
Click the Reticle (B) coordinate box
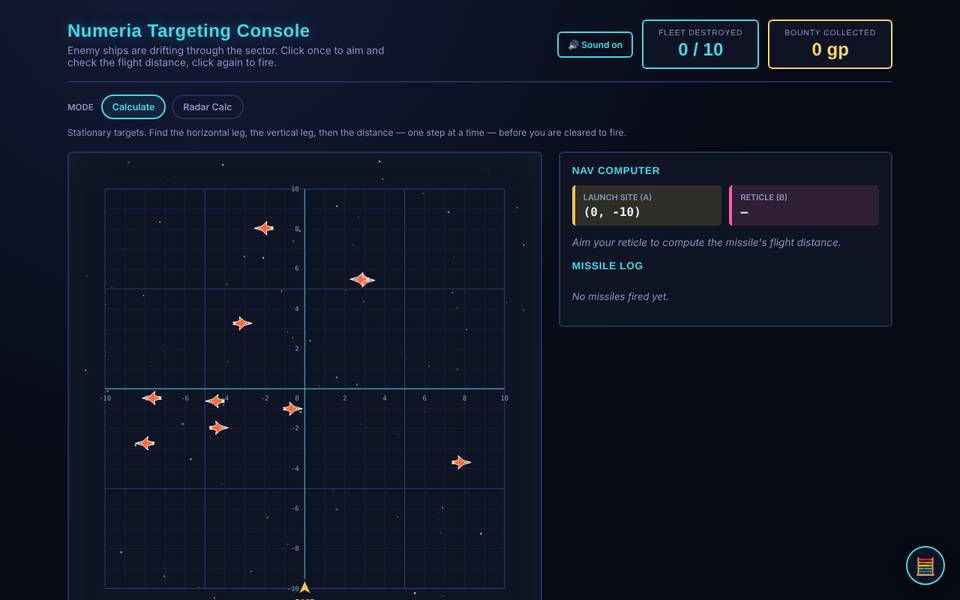pyautogui.click(x=804, y=206)
